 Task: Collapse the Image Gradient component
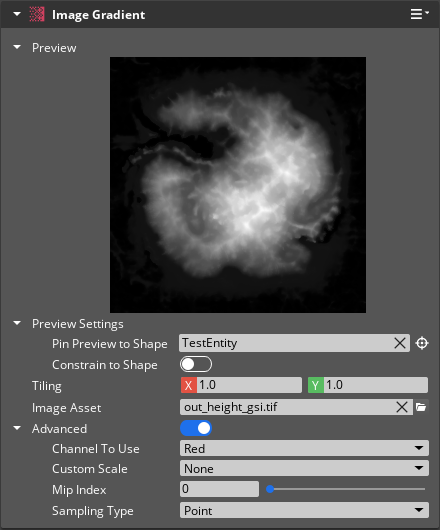pyautogui.click(x=17, y=14)
